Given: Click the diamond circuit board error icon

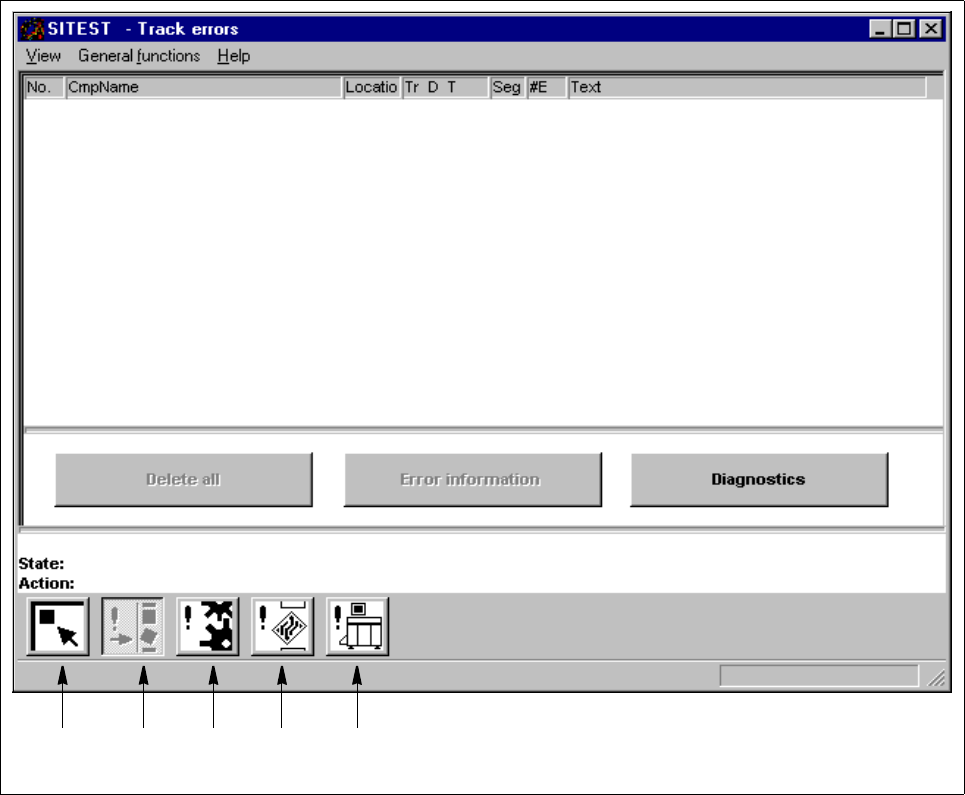Looking at the screenshot, I should coord(282,626).
